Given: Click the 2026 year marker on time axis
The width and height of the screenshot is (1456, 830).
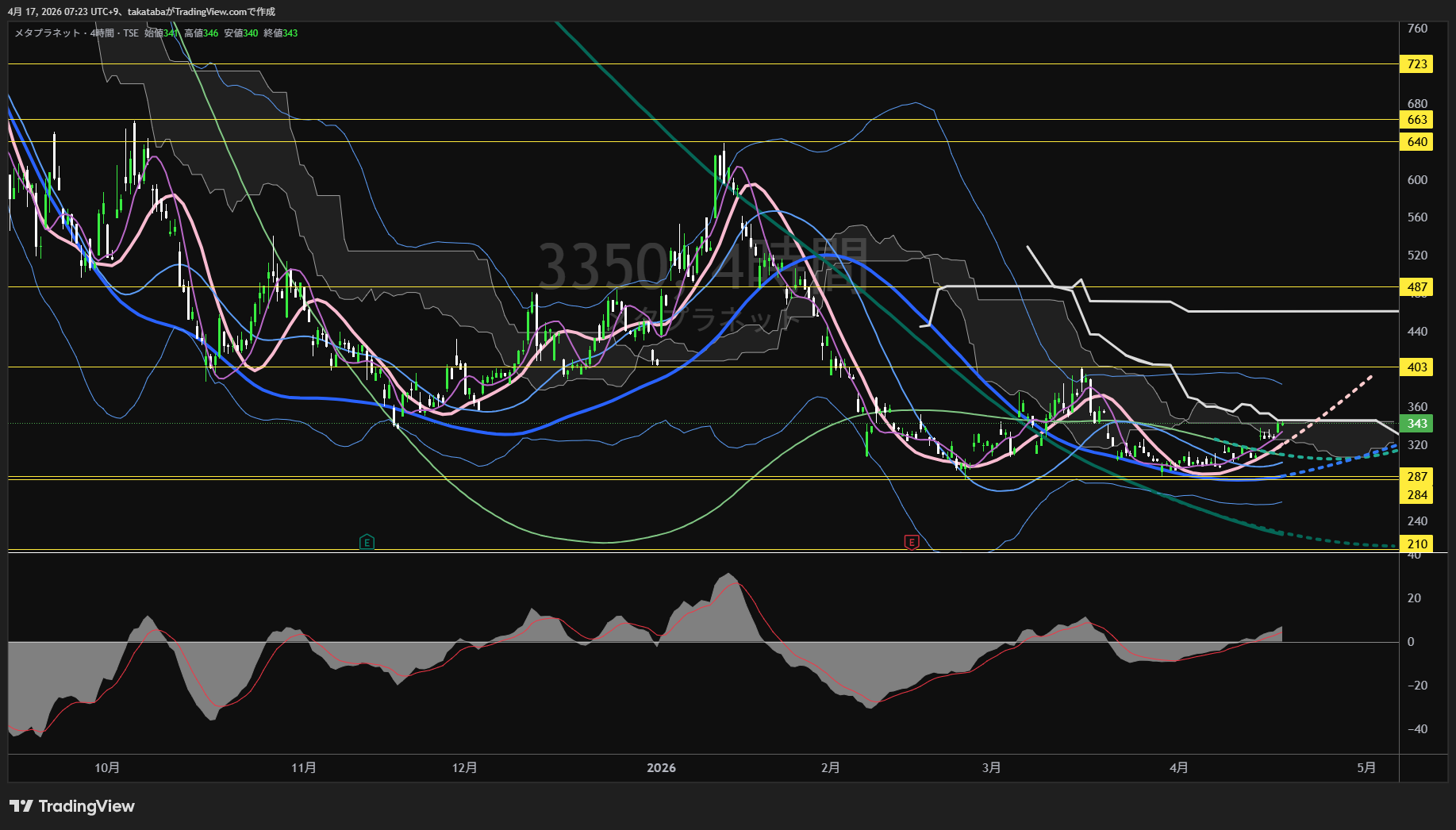Looking at the screenshot, I should [661, 767].
